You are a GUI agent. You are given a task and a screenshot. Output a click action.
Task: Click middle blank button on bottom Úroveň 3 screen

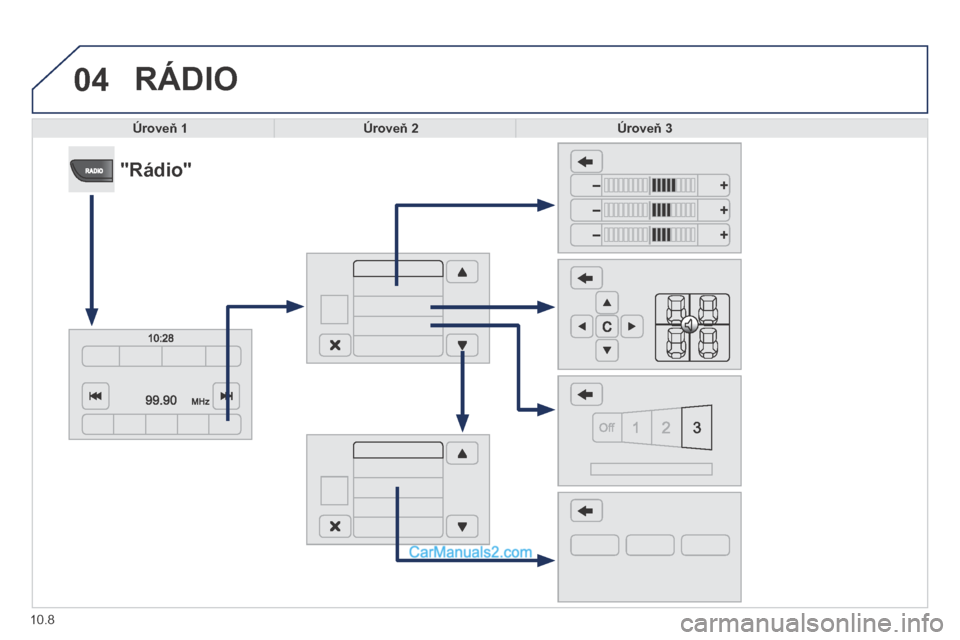650,545
